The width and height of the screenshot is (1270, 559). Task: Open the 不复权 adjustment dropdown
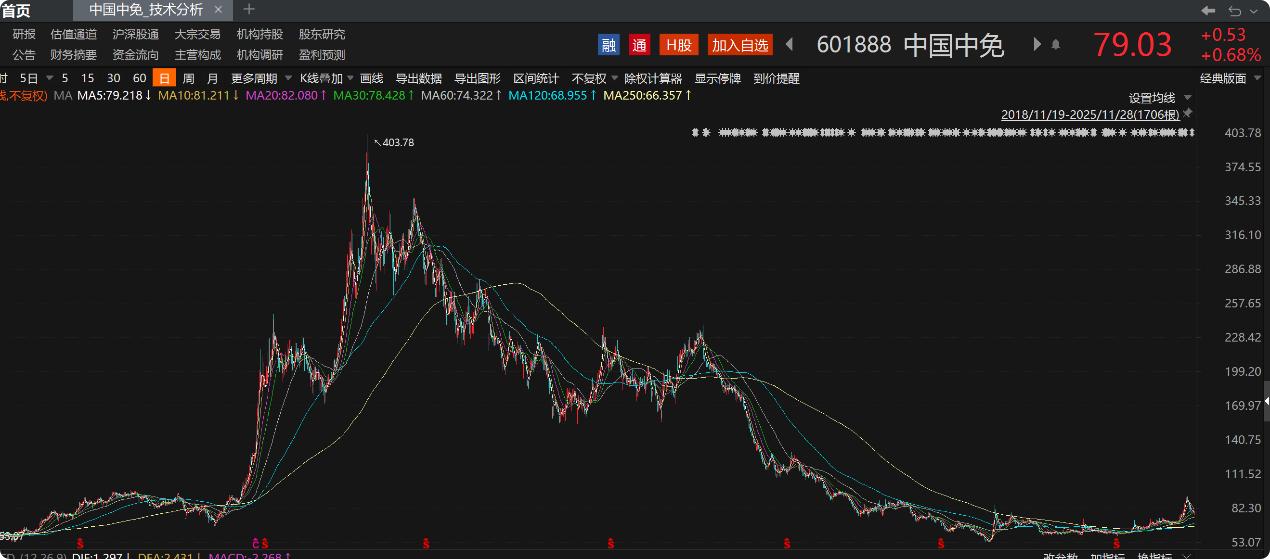pos(594,78)
